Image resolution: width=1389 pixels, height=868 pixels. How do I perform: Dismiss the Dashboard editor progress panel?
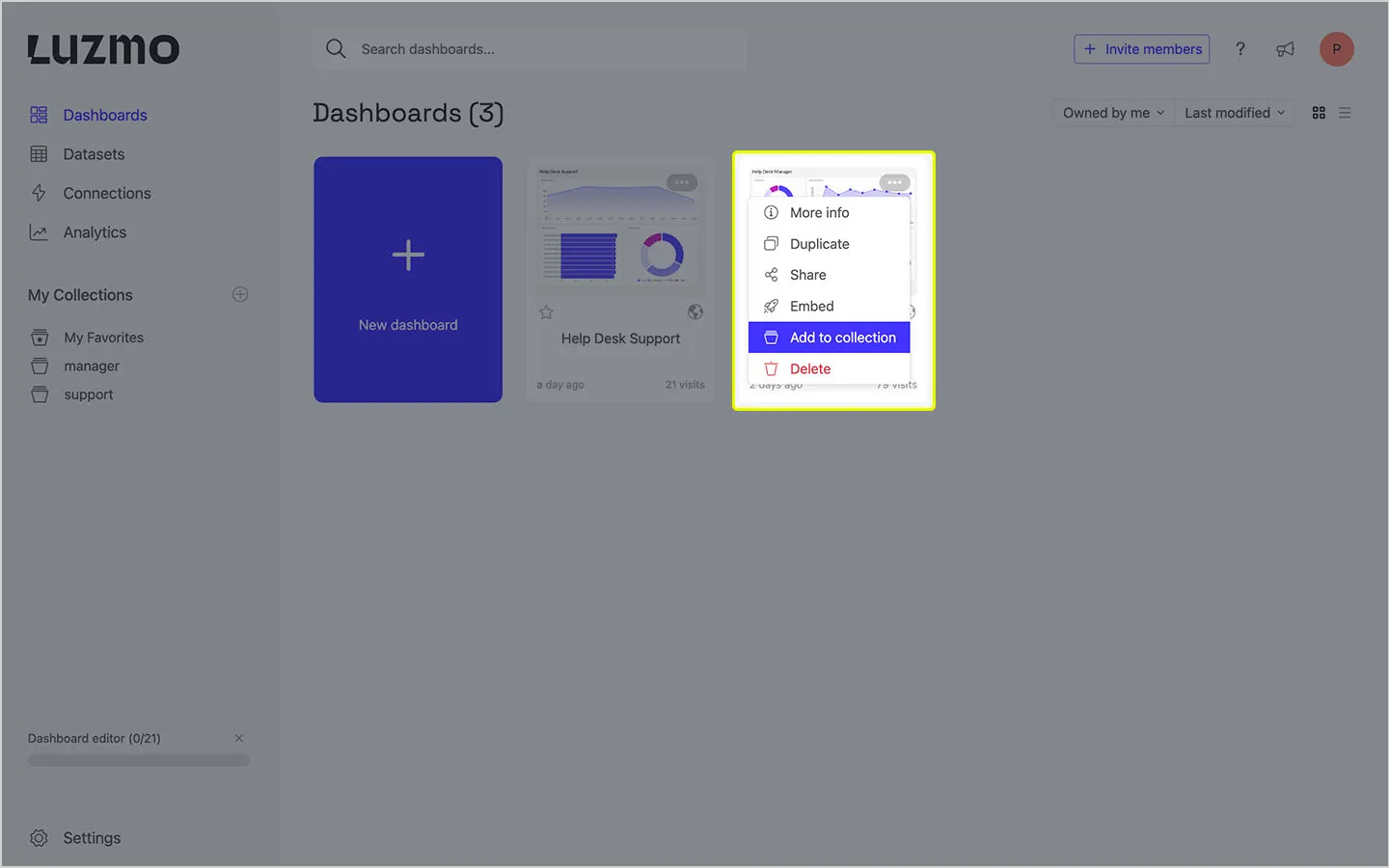pos(239,738)
